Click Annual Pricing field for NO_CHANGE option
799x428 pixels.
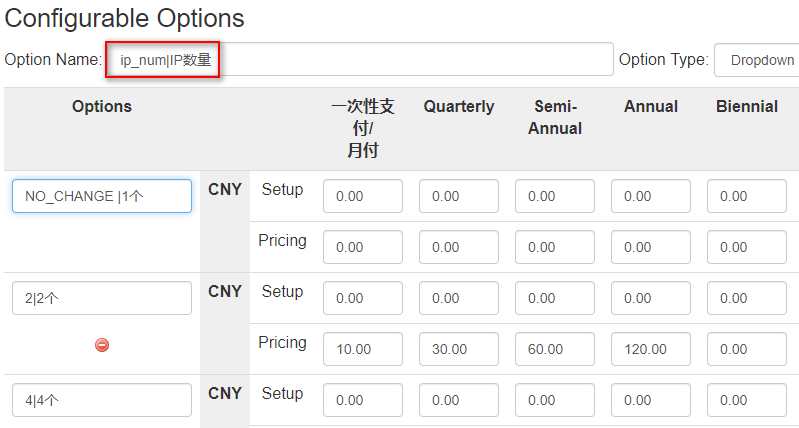pyautogui.click(x=651, y=247)
